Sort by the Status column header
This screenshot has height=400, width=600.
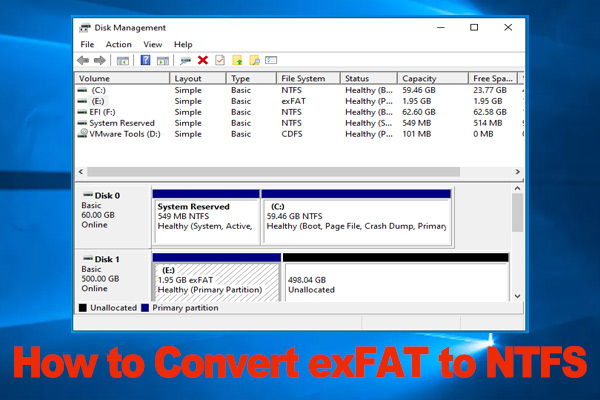[x=368, y=78]
